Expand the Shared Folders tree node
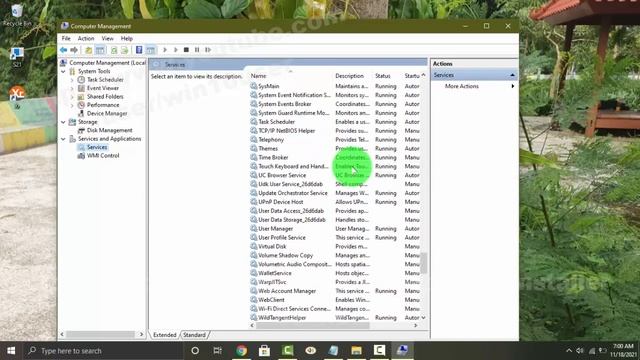The image size is (640, 360). pos(72,97)
